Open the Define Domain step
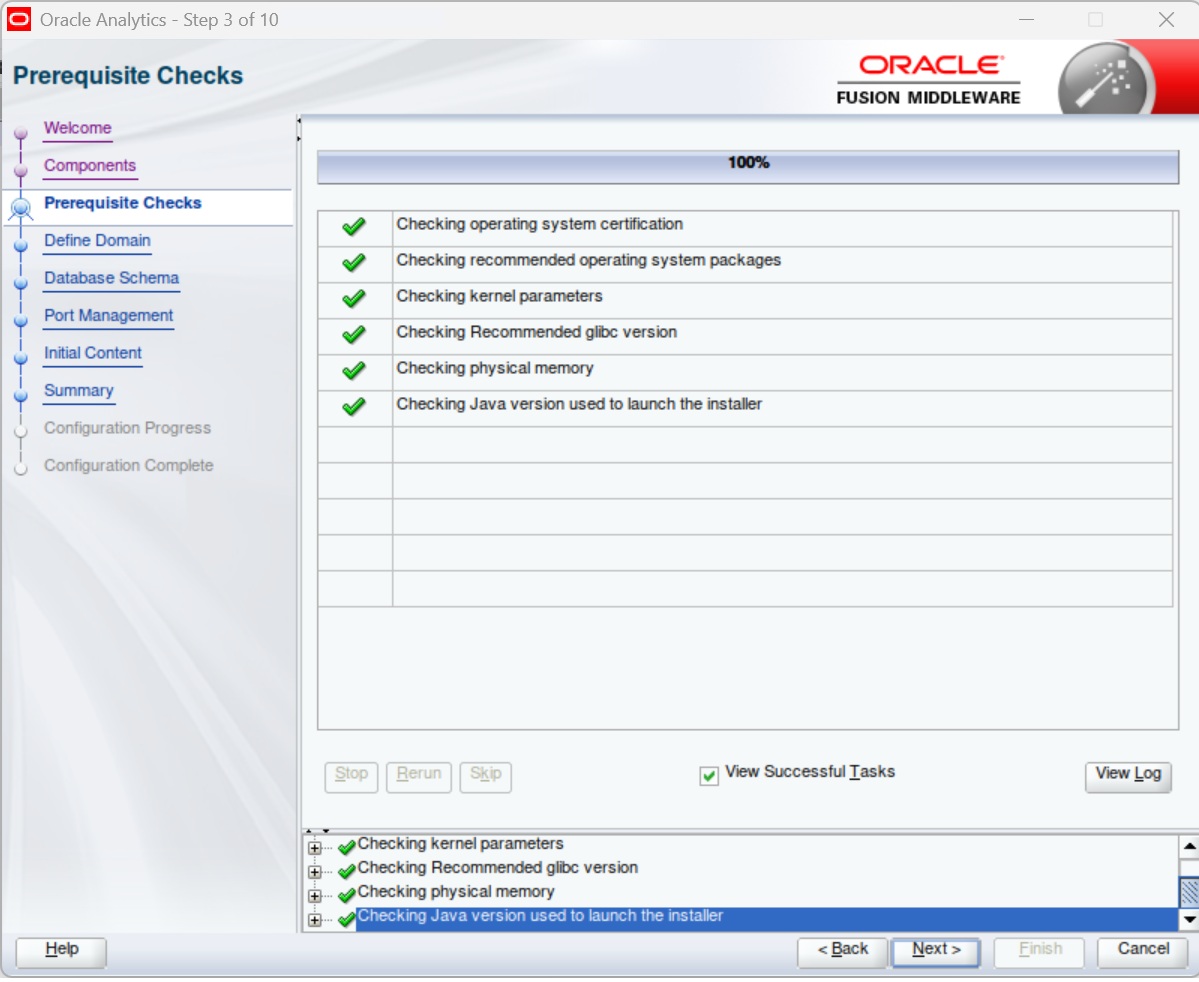This screenshot has height=982, width=1199. (97, 240)
